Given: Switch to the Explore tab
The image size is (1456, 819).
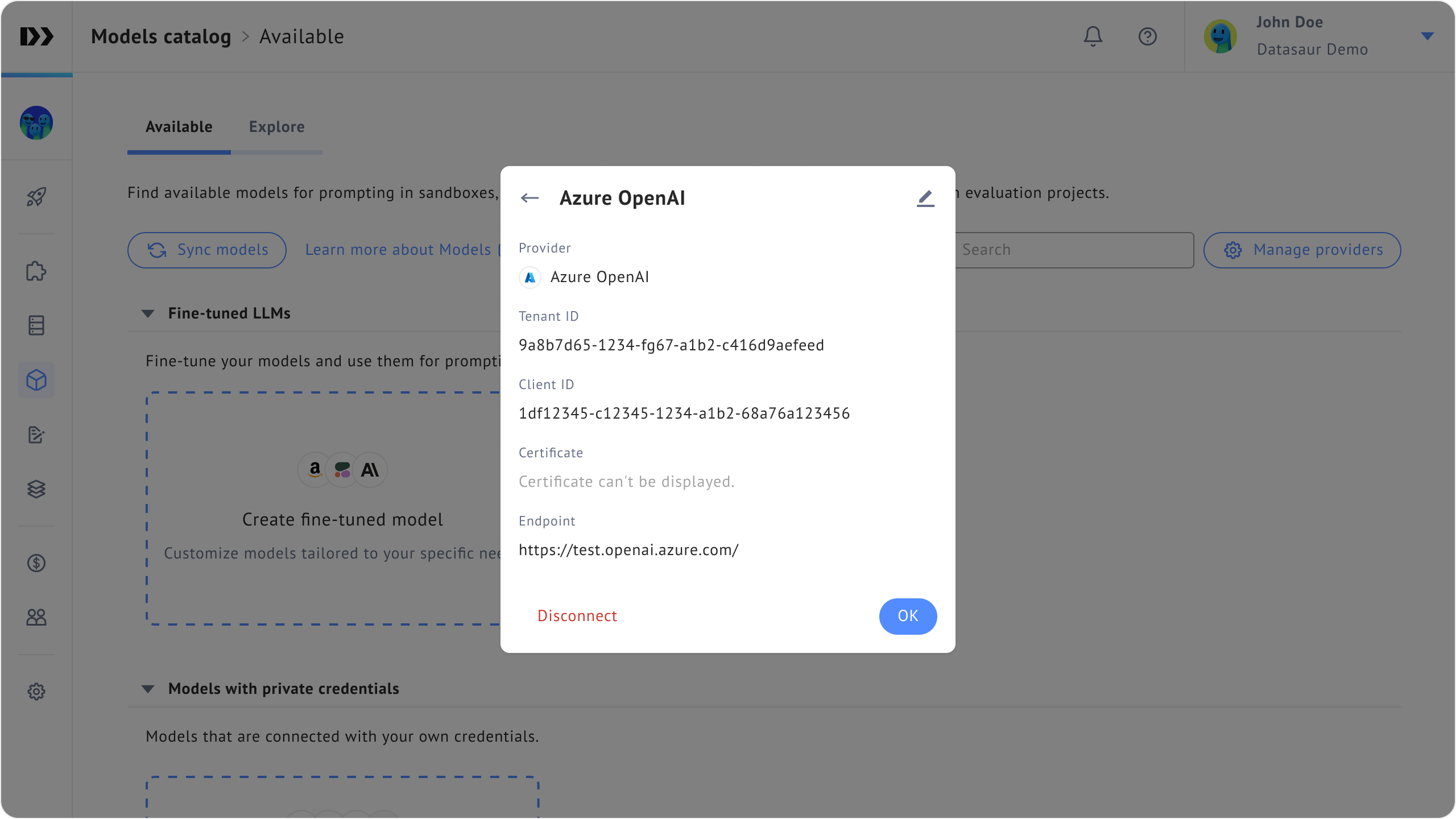Looking at the screenshot, I should pos(276,127).
